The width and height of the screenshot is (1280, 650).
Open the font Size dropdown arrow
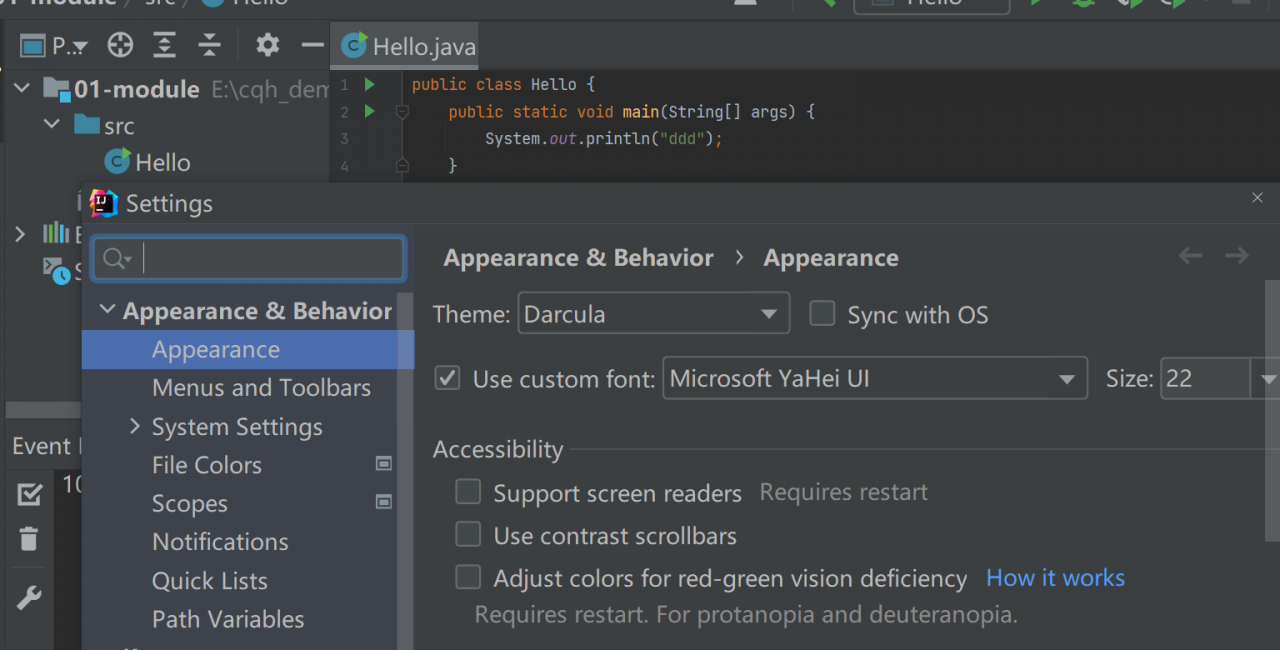[1268, 379]
